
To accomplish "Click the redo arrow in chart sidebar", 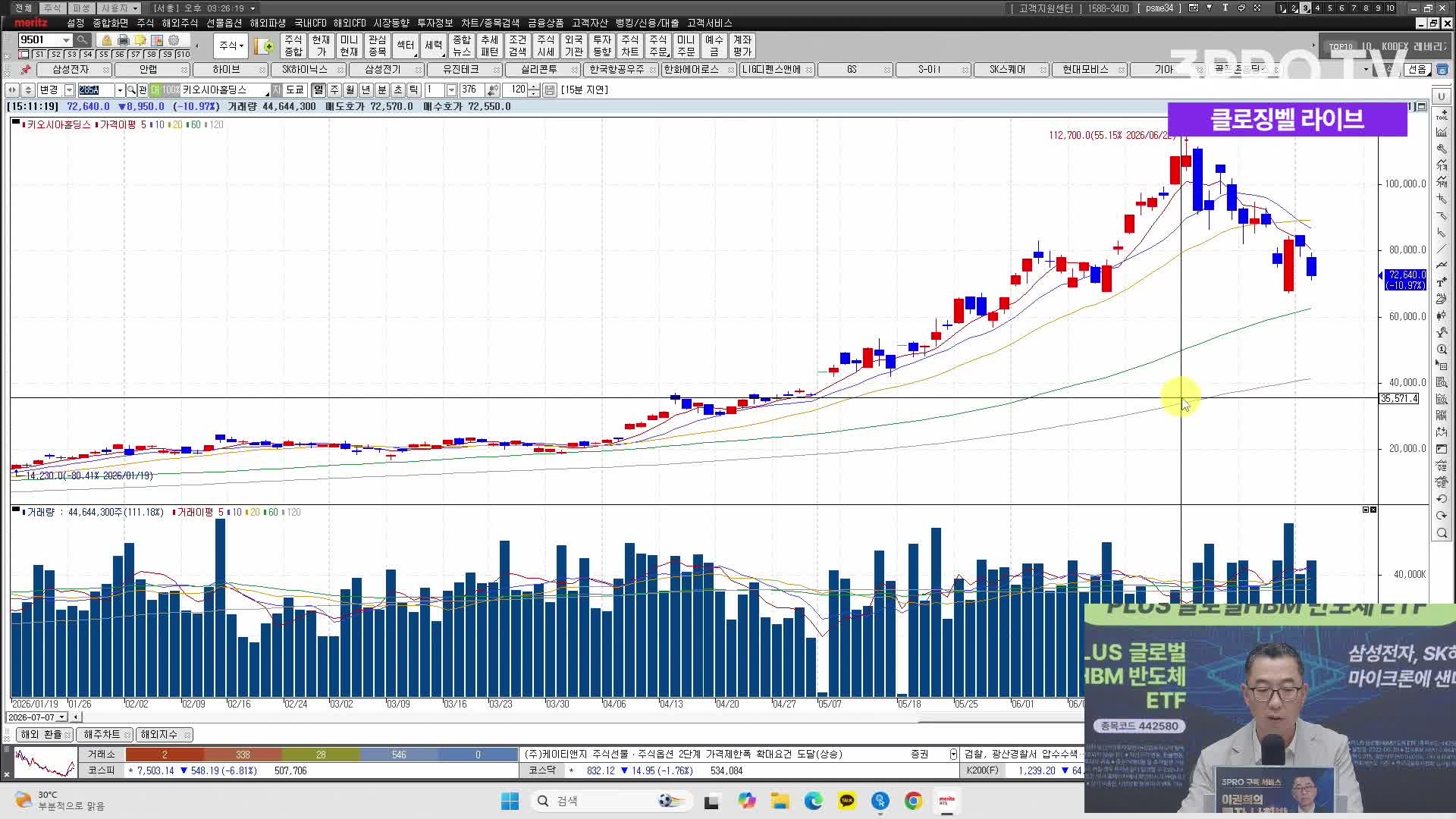I will 1442,516.
